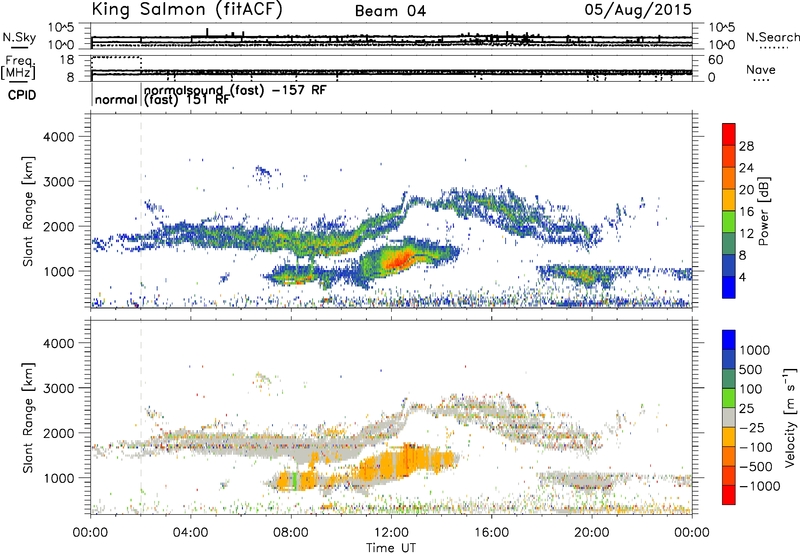Click "Slant Range [km]" label of power panel
The height and width of the screenshot is (554, 800).
28,211
